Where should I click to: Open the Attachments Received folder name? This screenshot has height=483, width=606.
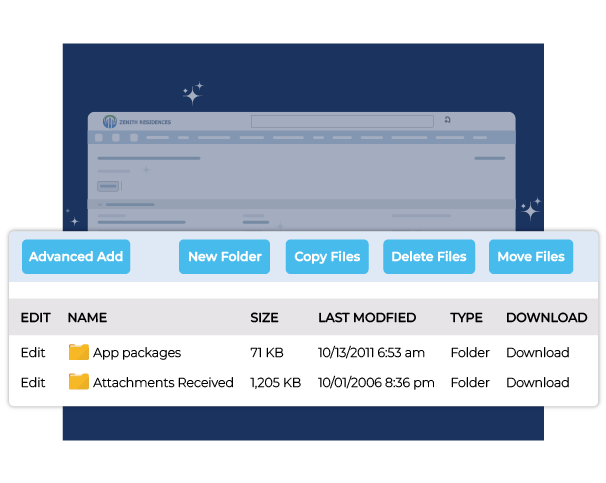tap(163, 383)
